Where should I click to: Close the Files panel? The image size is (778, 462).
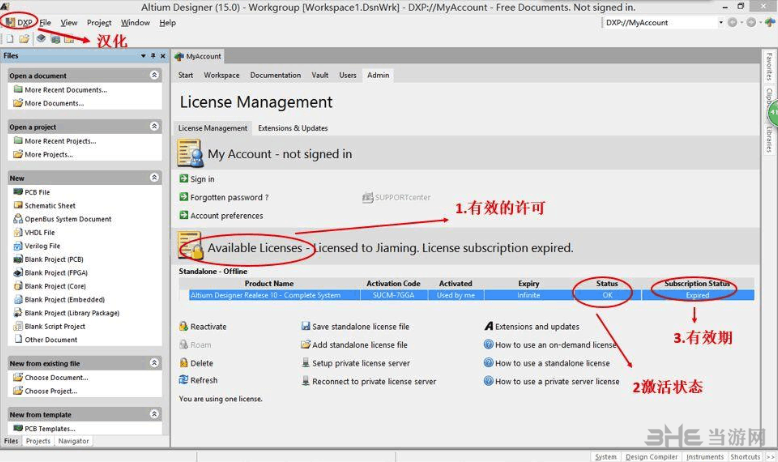point(163,56)
